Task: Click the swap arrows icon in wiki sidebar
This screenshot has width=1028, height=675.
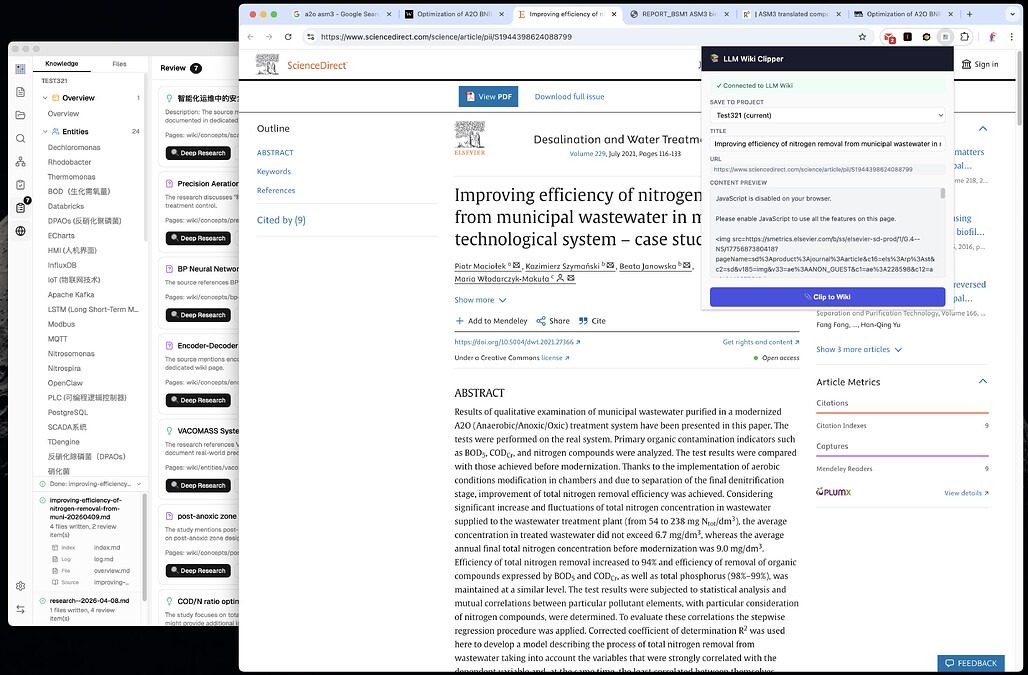Action: (20, 609)
